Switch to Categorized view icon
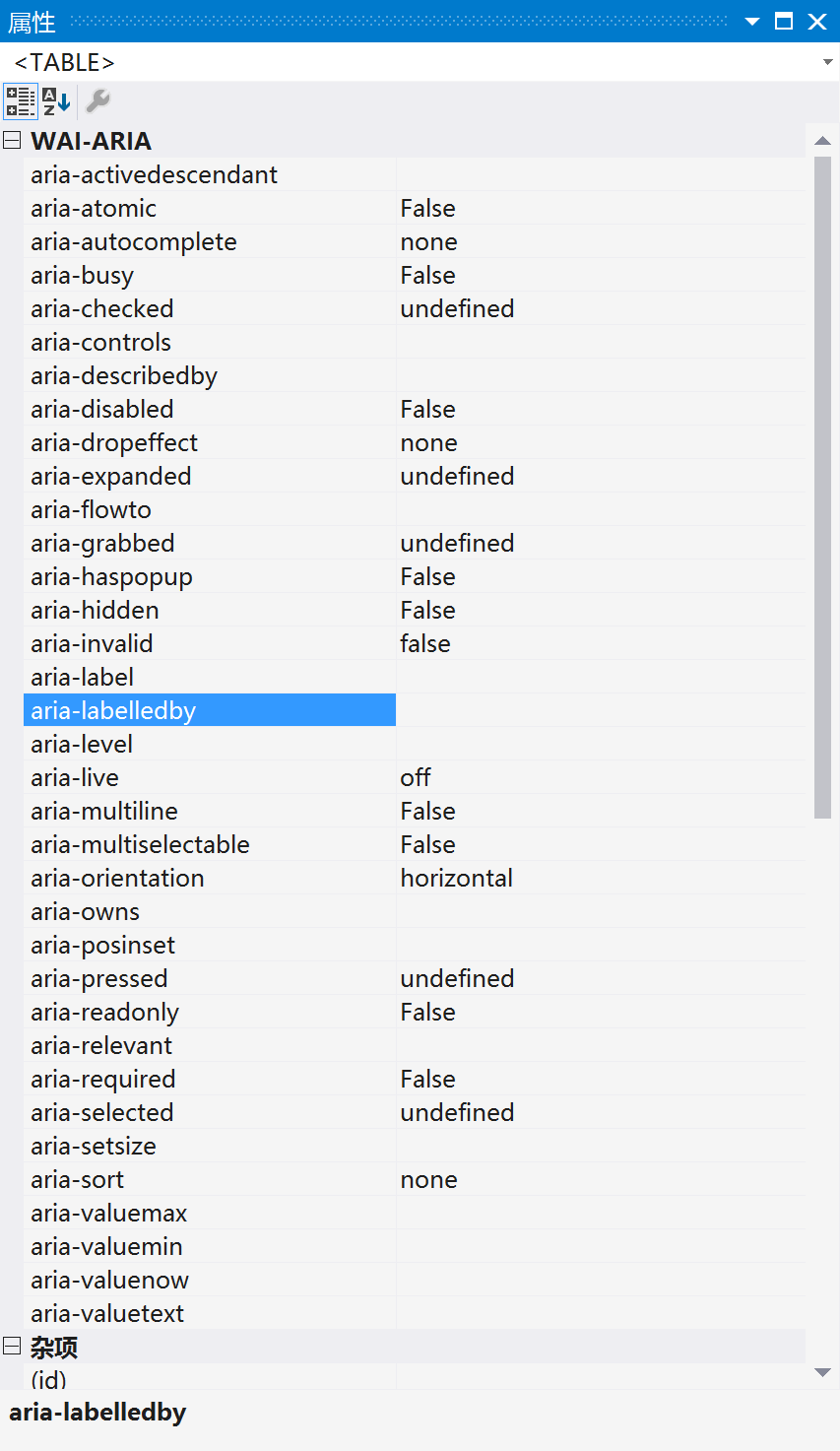 coord(21,101)
